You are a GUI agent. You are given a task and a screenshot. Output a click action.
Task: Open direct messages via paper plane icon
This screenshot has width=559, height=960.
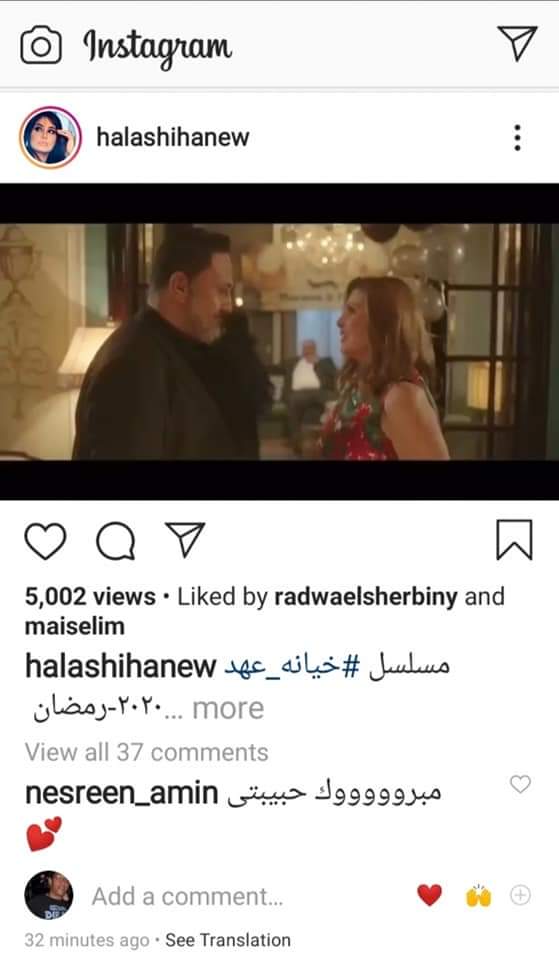click(x=517, y=43)
